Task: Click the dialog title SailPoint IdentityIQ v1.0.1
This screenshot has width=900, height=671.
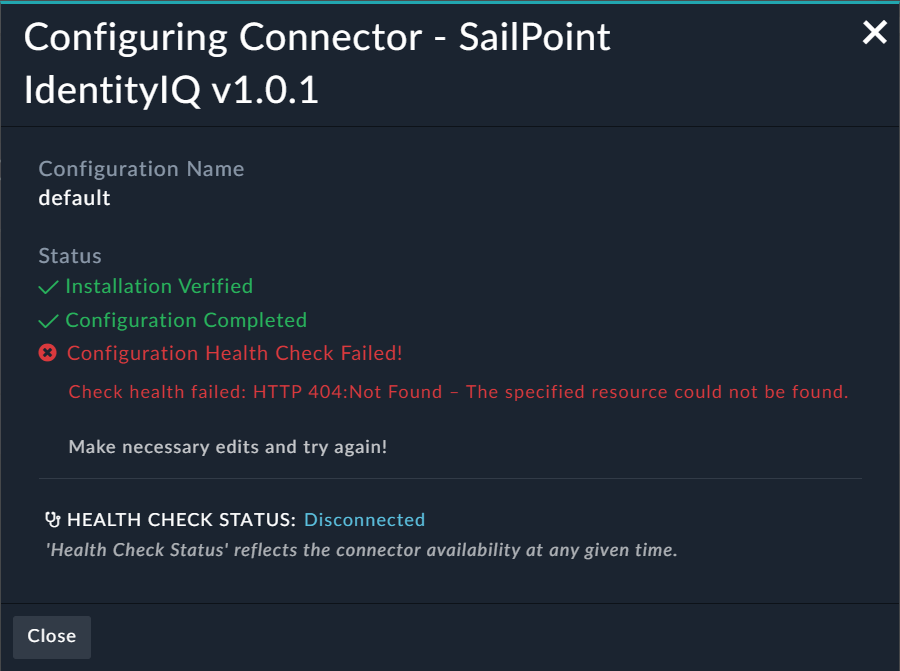Action: tap(318, 62)
